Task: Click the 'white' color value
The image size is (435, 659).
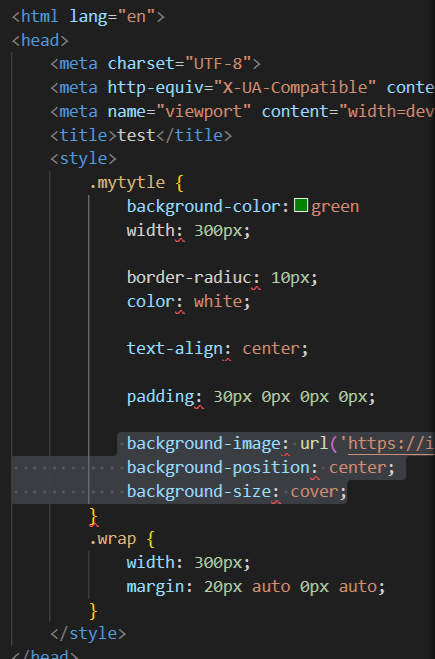Action: [218, 301]
